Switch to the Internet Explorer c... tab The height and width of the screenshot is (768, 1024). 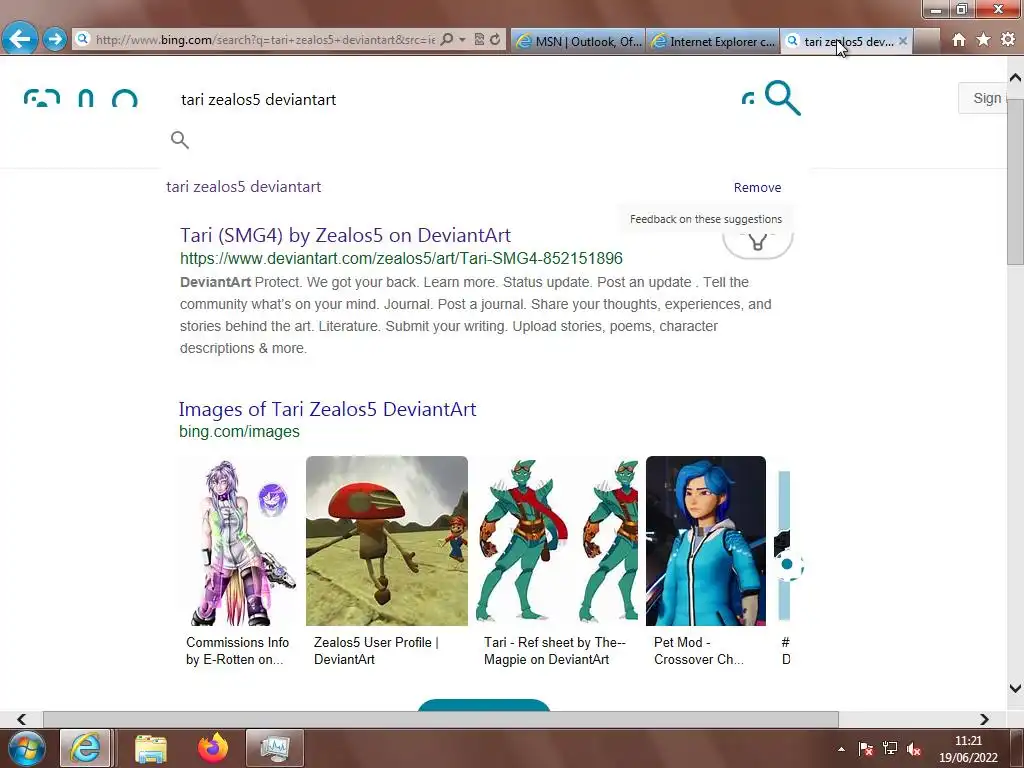point(713,41)
